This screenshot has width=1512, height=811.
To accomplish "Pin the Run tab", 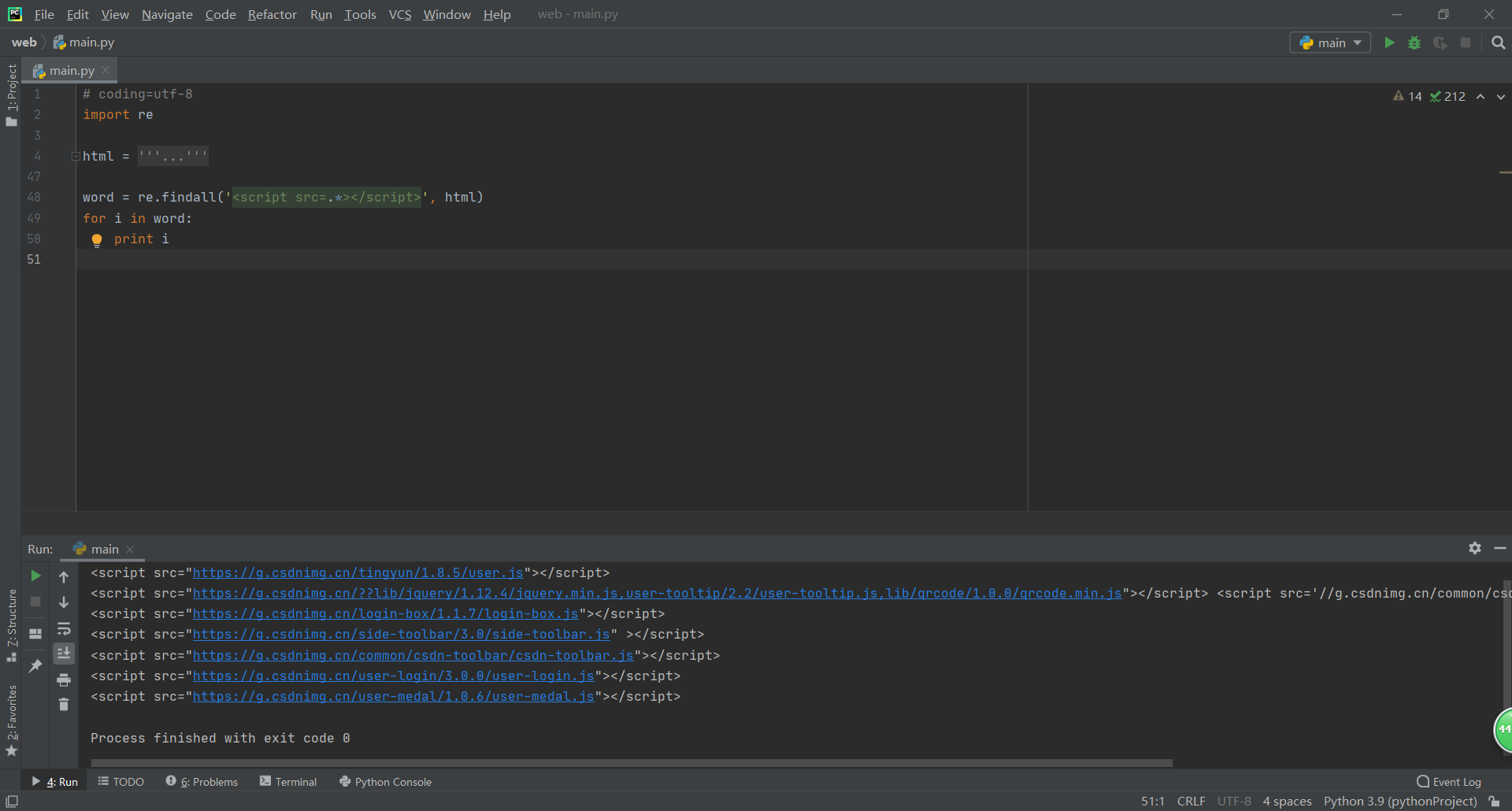I will pos(35,666).
